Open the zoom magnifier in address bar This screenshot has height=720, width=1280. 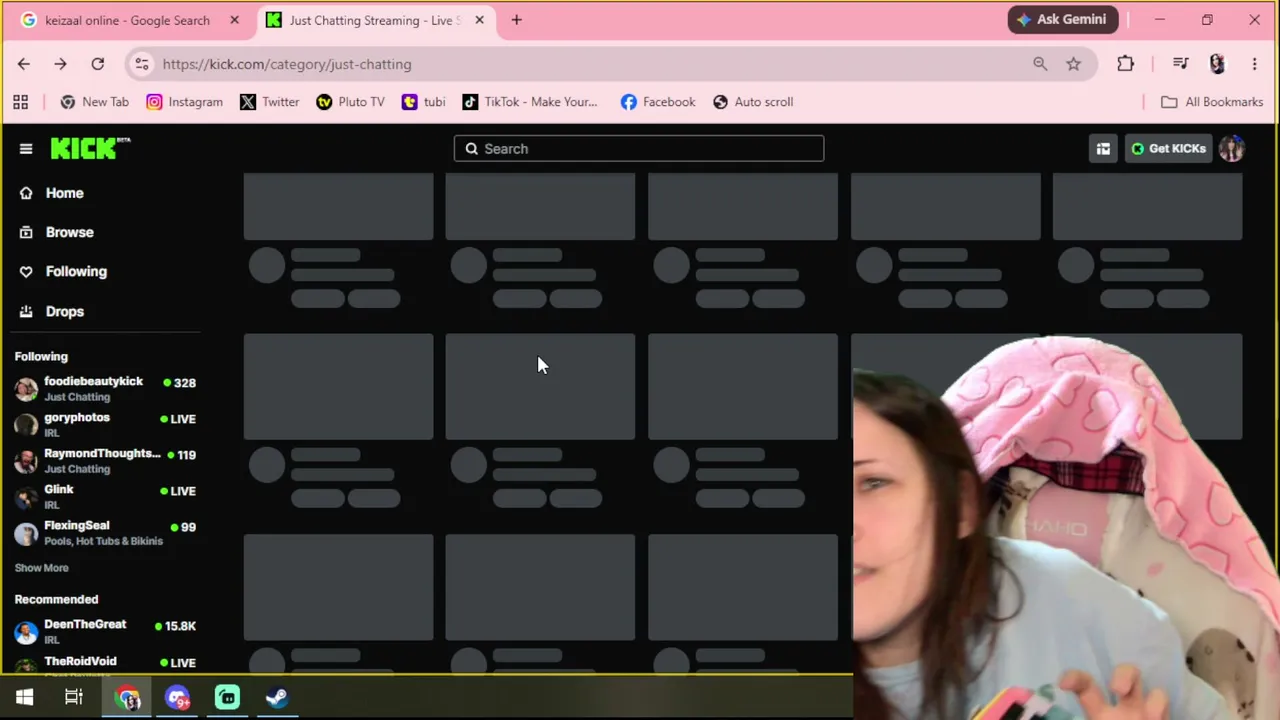pos(1040,64)
